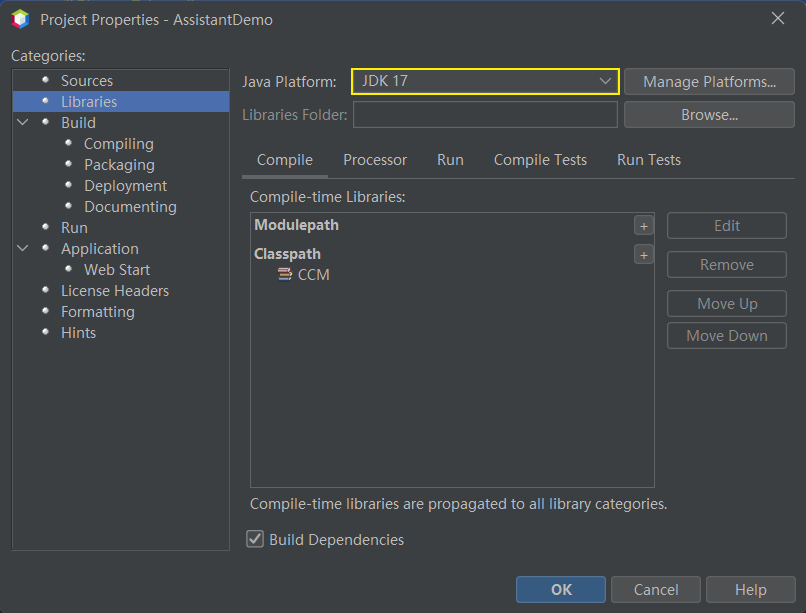Viewport: 806px width, 613px height.
Task: Collapse the Build category node
Action: click(x=23, y=123)
